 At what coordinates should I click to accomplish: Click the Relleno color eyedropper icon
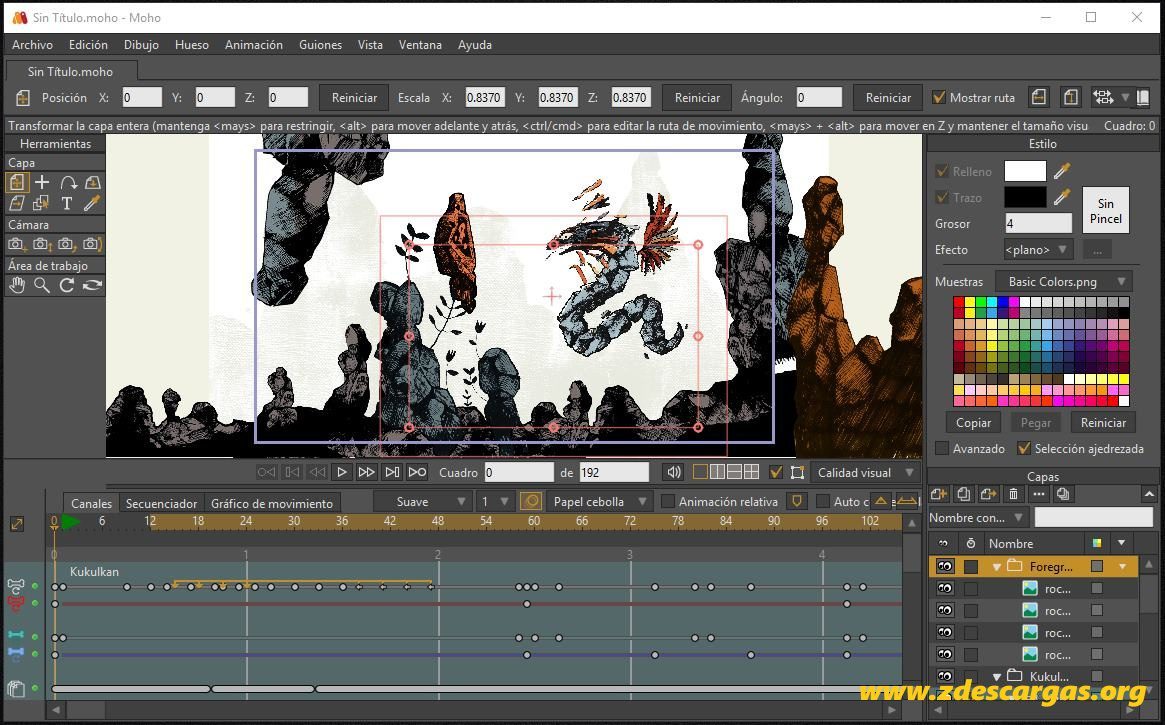click(1062, 172)
